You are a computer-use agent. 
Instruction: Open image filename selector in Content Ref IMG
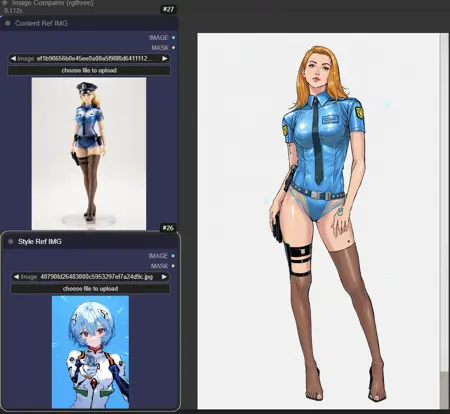pos(89,59)
